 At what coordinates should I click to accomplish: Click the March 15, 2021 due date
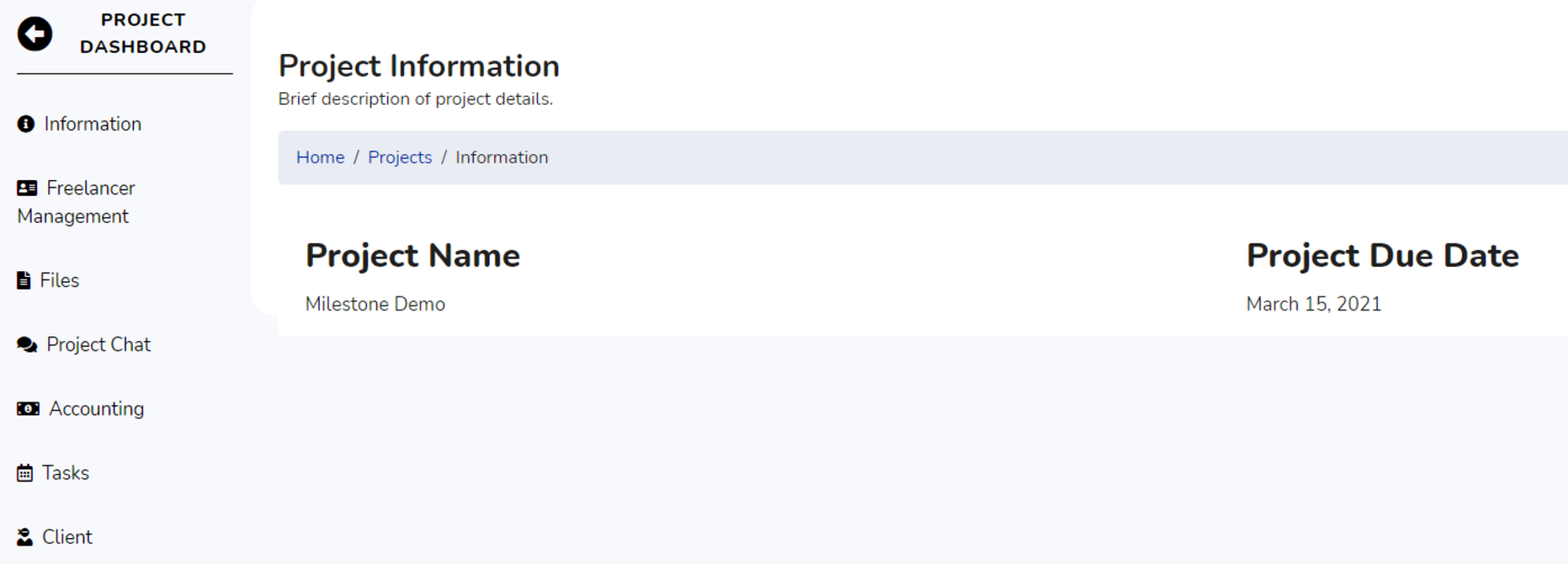click(1313, 305)
